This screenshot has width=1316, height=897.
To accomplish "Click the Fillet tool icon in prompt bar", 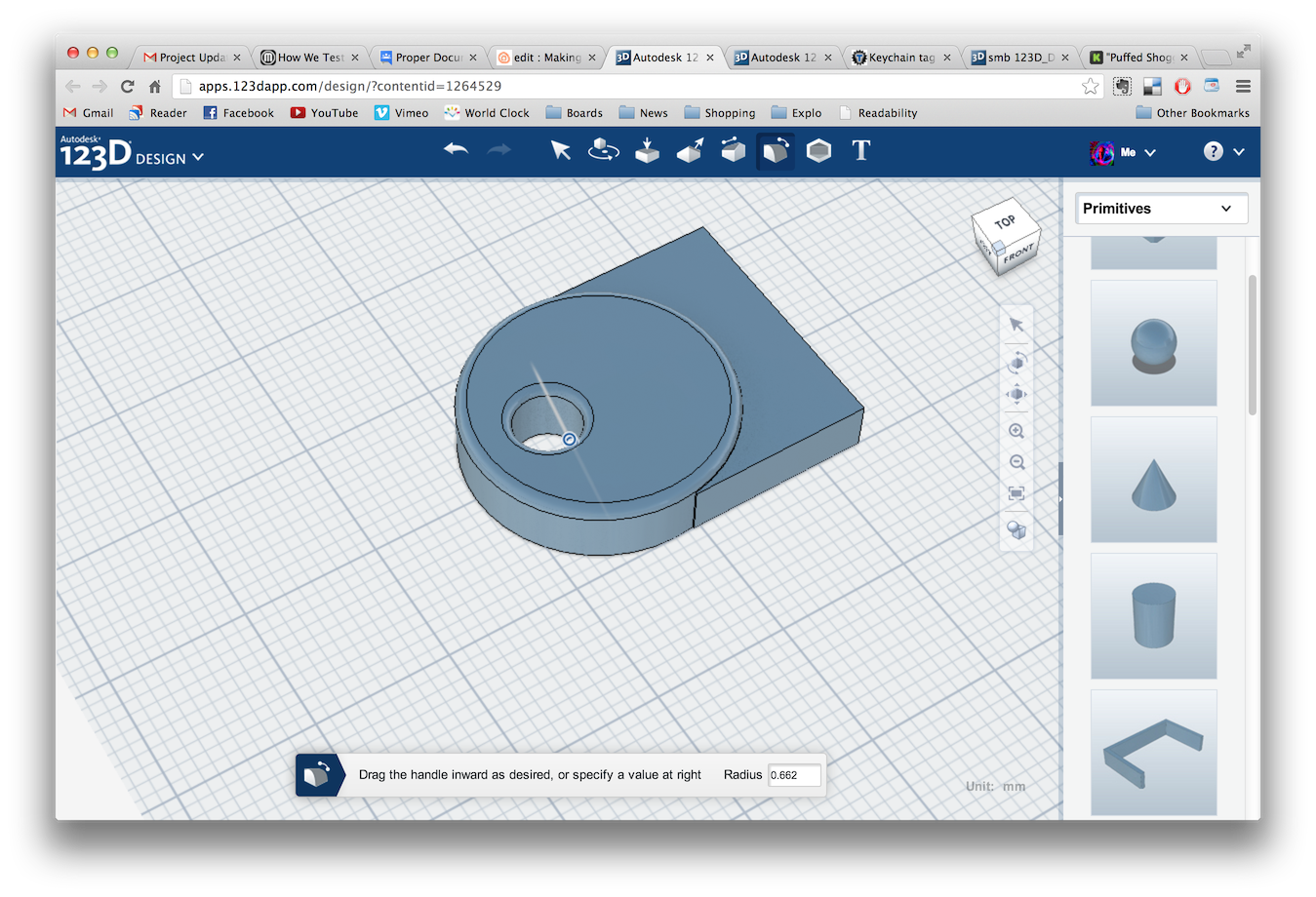I will point(316,775).
